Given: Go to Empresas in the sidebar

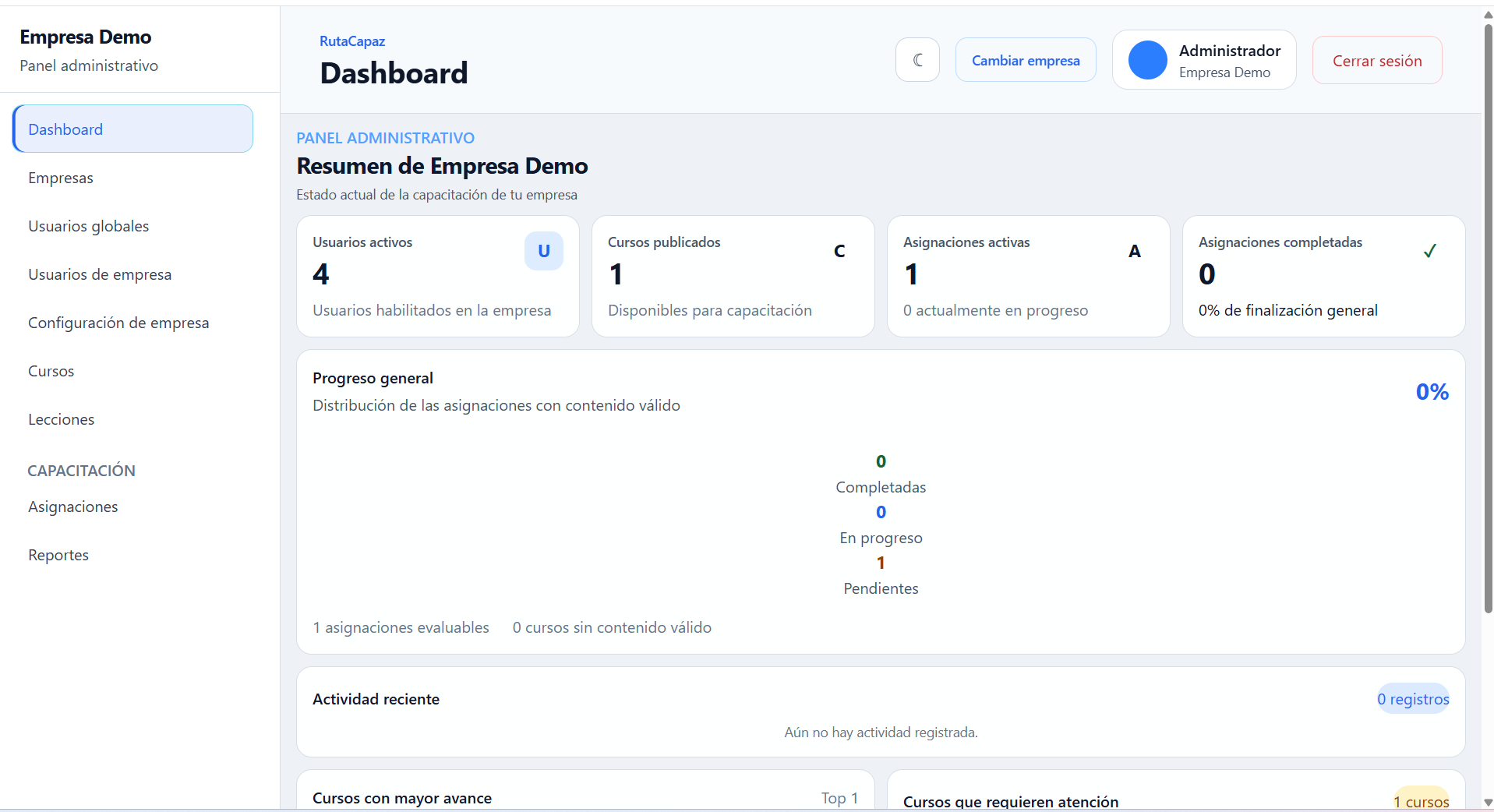Looking at the screenshot, I should coord(133,178).
